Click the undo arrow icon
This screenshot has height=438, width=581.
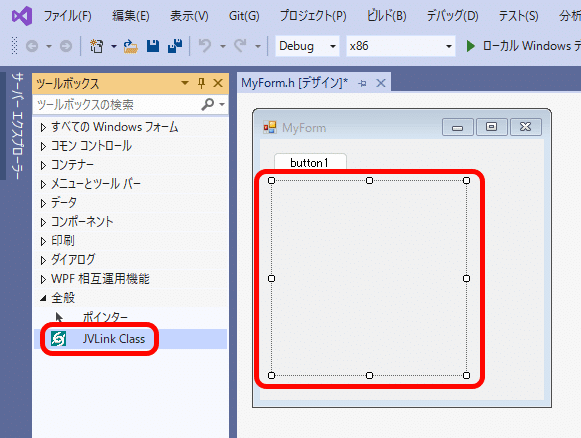click(x=205, y=46)
